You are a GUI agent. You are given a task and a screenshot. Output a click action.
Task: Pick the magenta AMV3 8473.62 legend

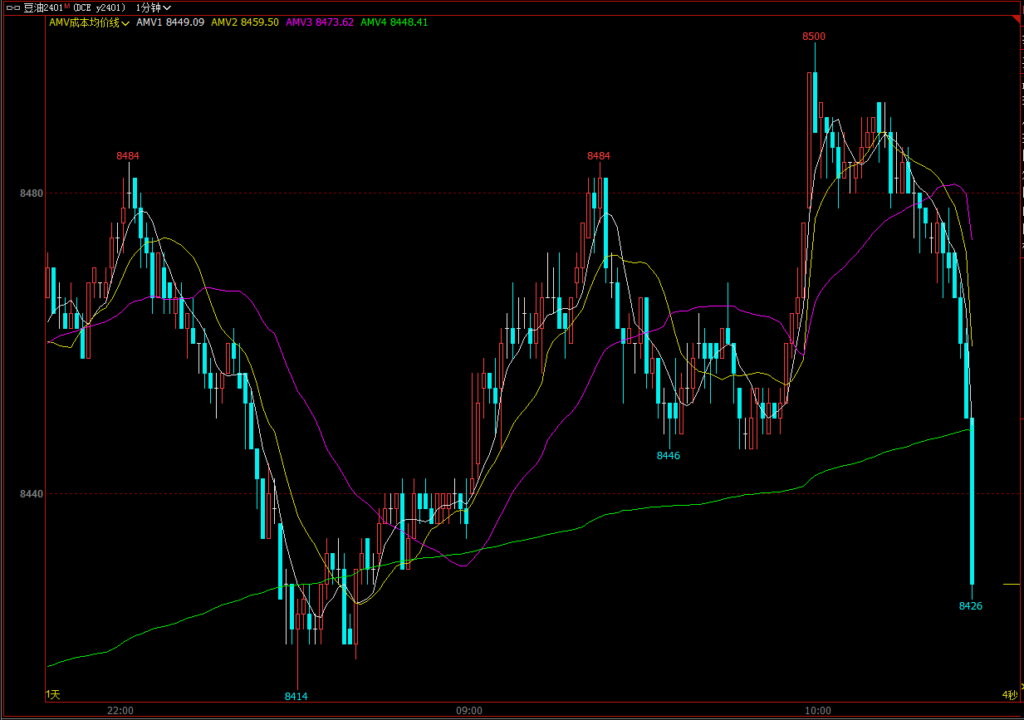click(320, 21)
